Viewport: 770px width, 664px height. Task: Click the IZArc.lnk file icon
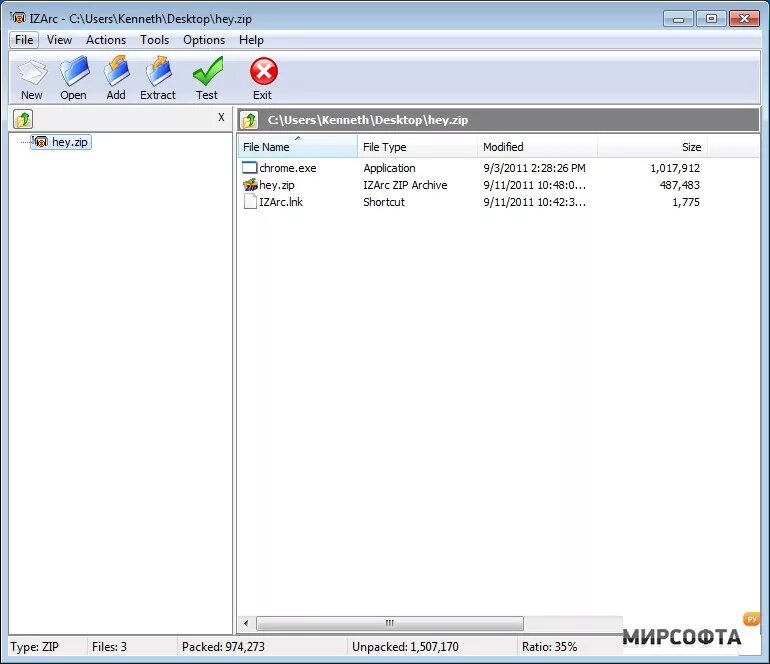[x=250, y=201]
